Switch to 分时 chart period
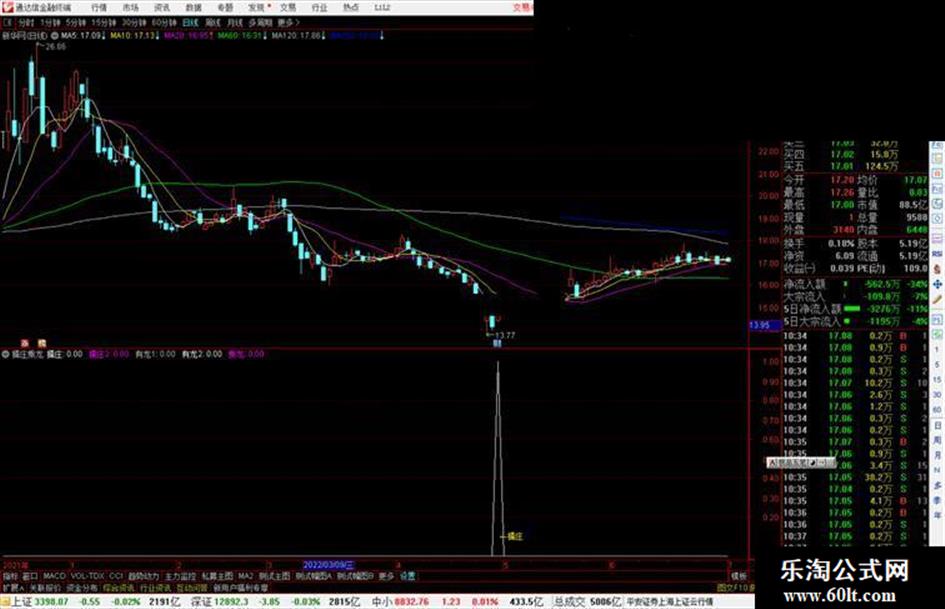The image size is (945, 609). [25, 23]
